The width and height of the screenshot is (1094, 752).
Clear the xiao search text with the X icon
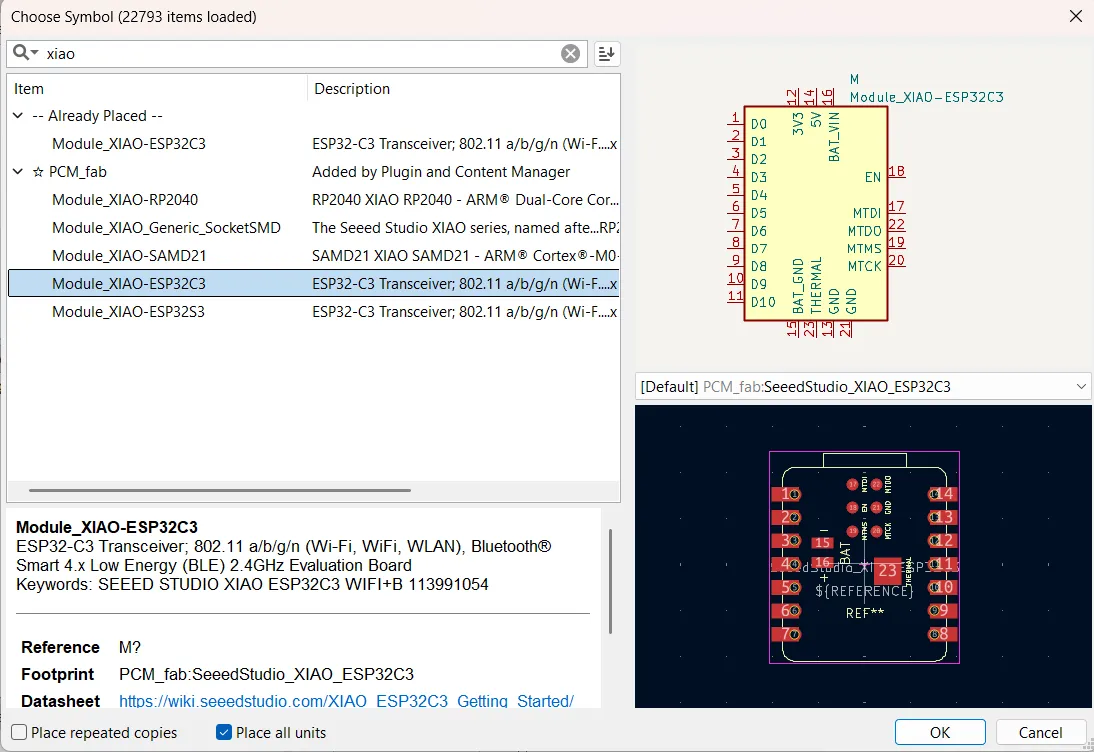pyautogui.click(x=571, y=53)
